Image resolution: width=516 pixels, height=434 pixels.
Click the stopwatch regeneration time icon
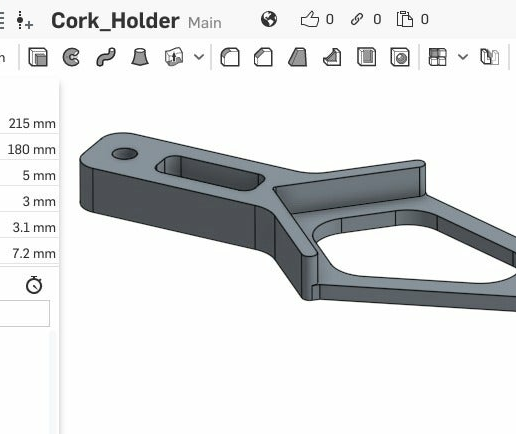[34, 285]
